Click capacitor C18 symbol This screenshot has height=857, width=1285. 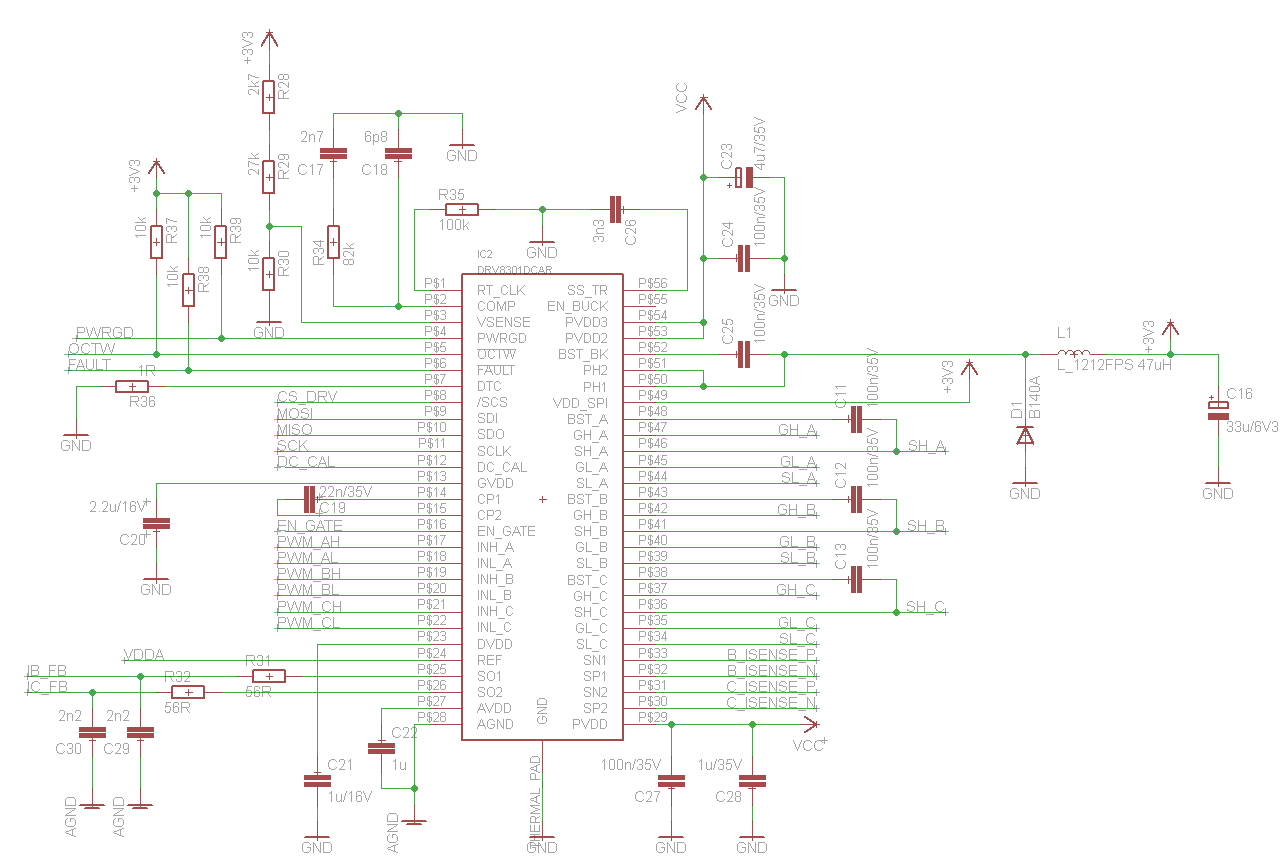coord(398,154)
